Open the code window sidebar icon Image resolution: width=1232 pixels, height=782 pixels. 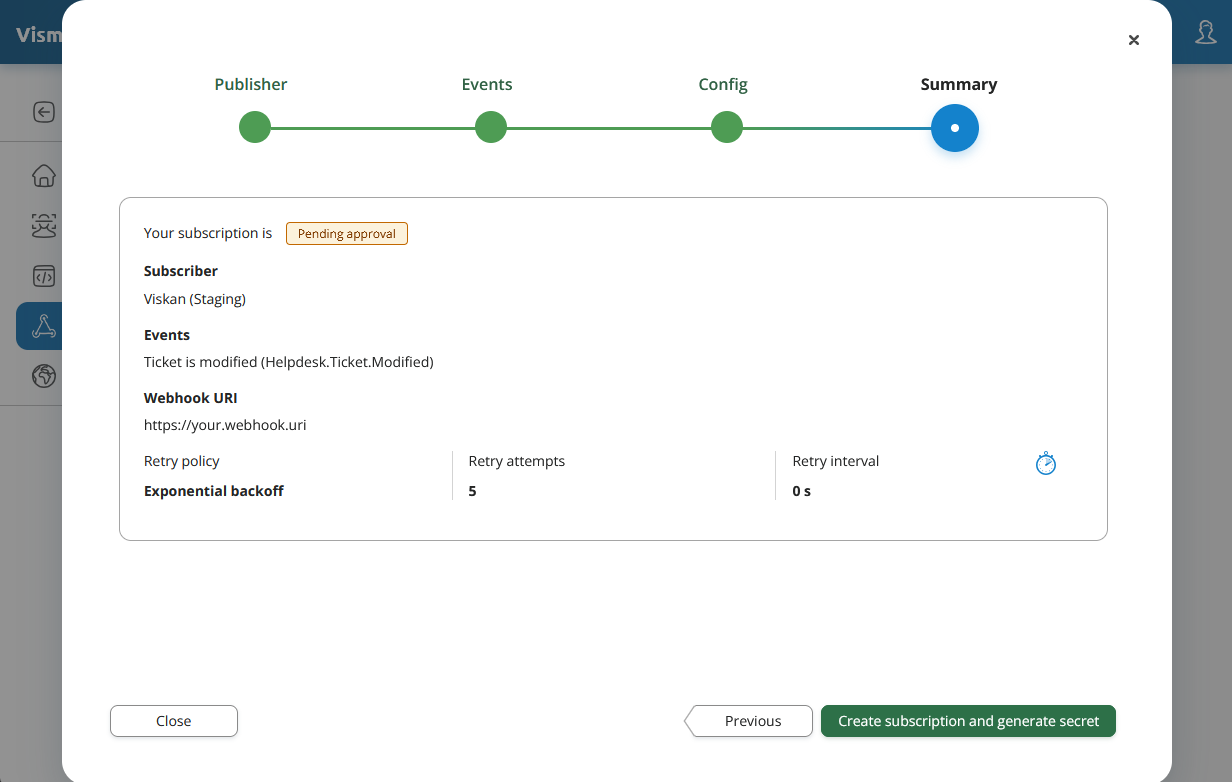pos(44,276)
